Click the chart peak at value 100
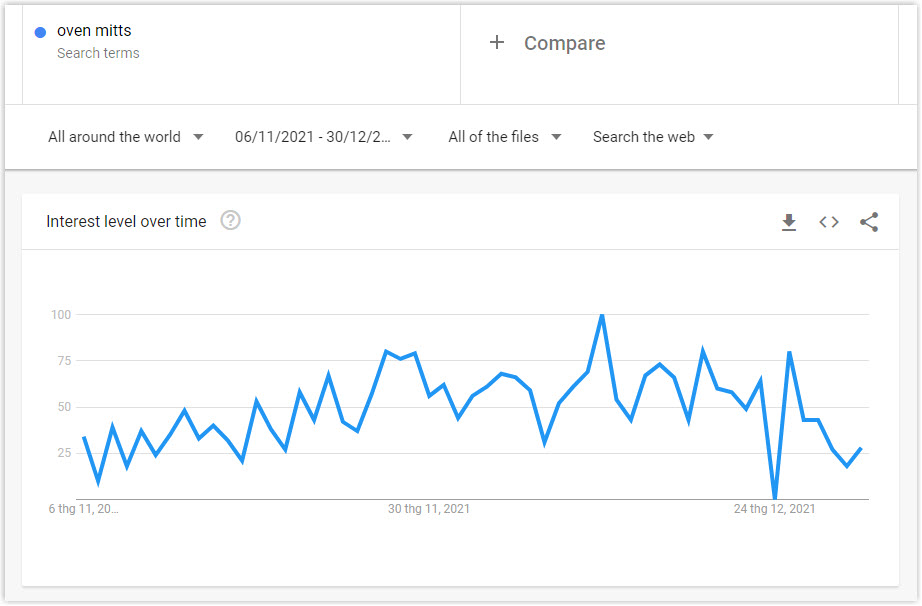Viewport: 922px width, 606px height. (602, 316)
